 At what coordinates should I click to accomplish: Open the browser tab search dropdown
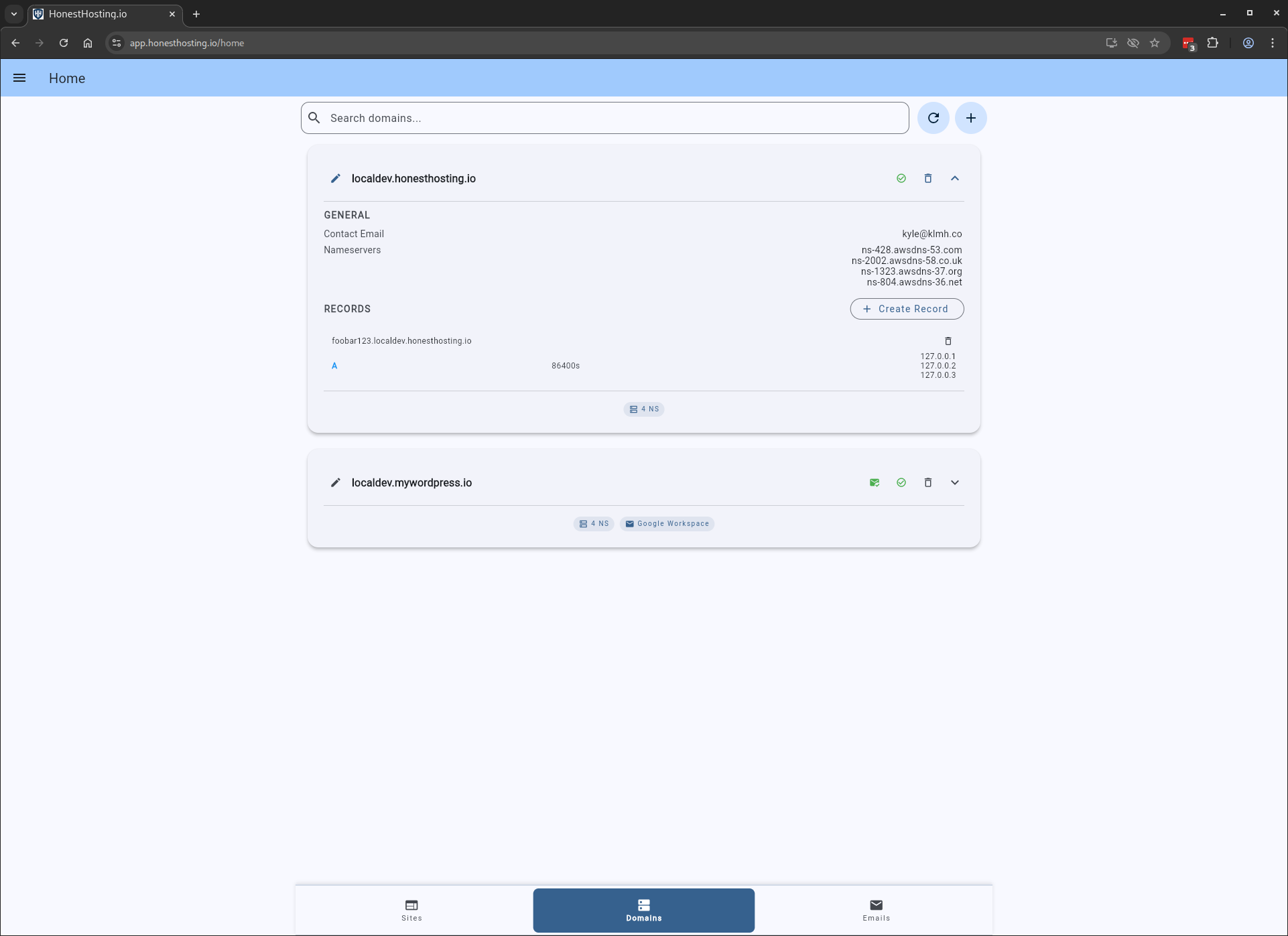tap(13, 13)
